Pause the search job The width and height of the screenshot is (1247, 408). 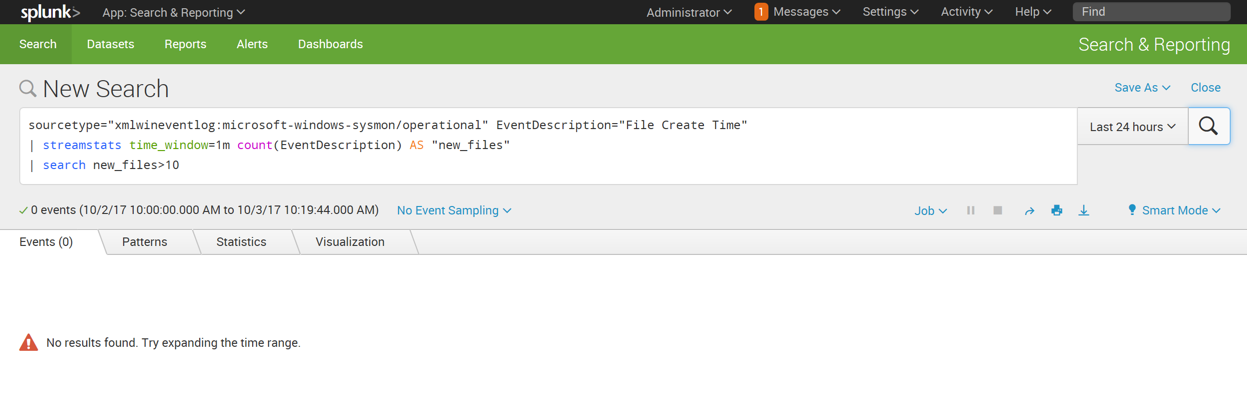pos(970,211)
